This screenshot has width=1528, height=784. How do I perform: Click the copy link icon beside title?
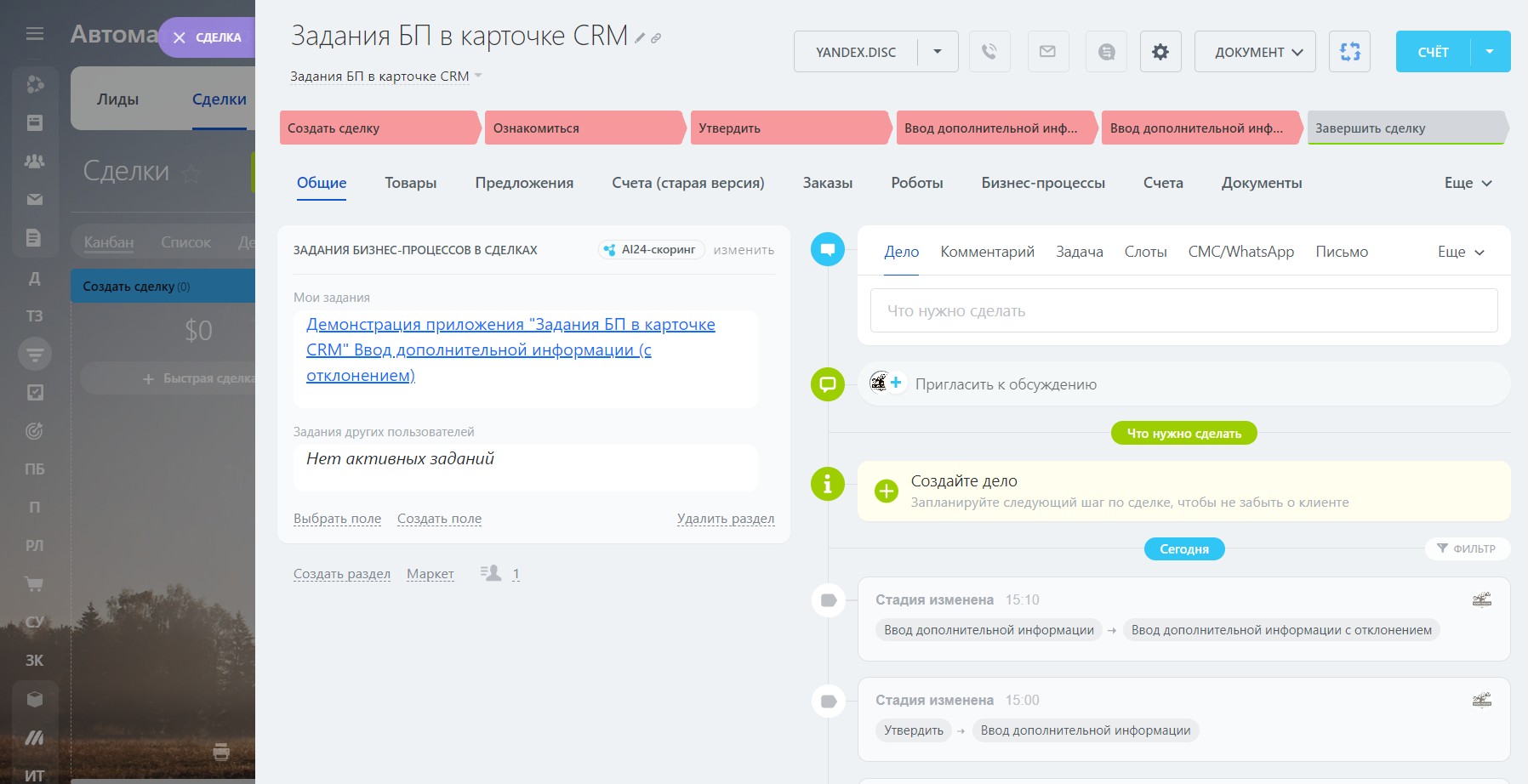click(x=656, y=38)
